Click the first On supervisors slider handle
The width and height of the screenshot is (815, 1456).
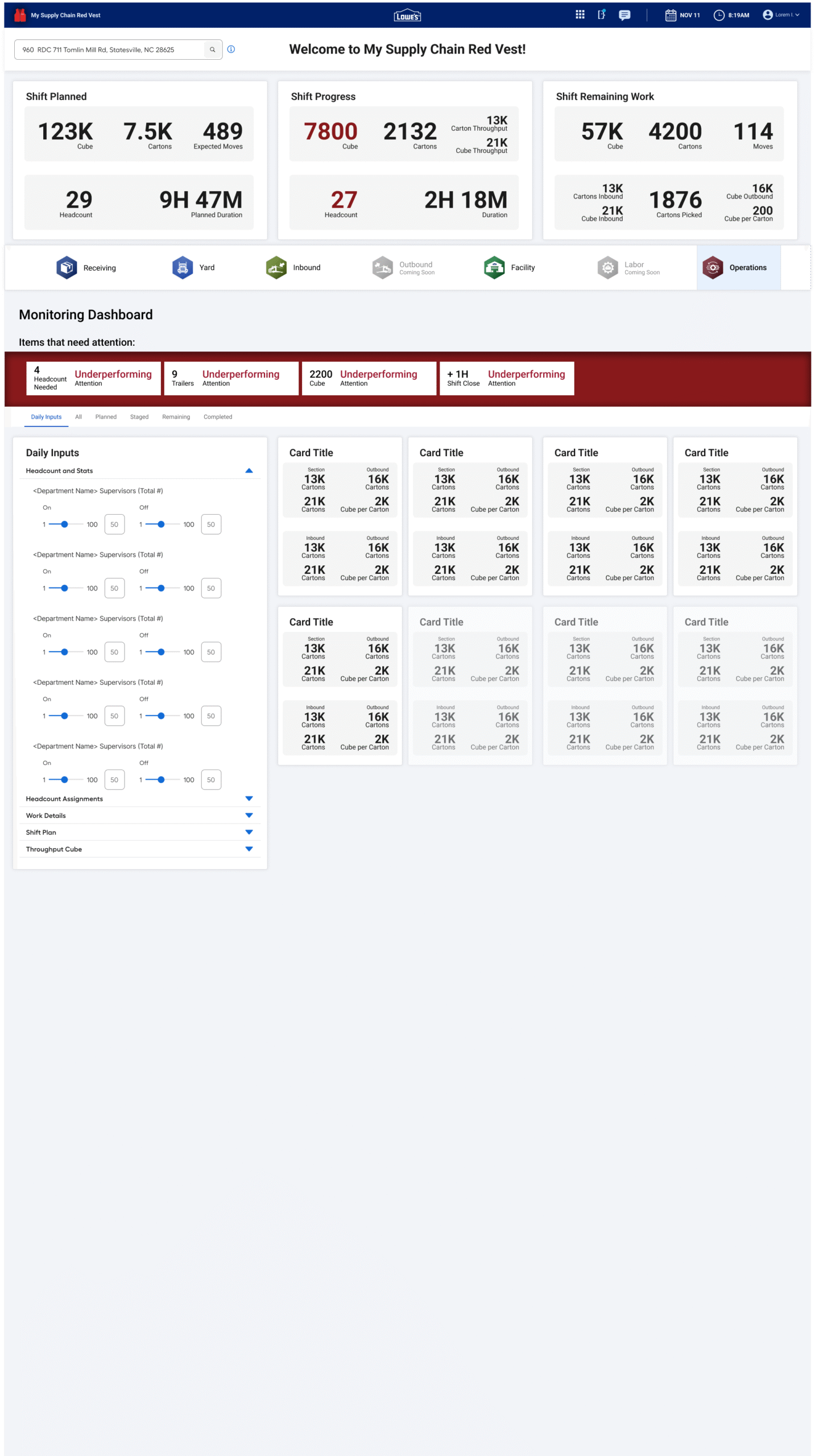[64, 524]
